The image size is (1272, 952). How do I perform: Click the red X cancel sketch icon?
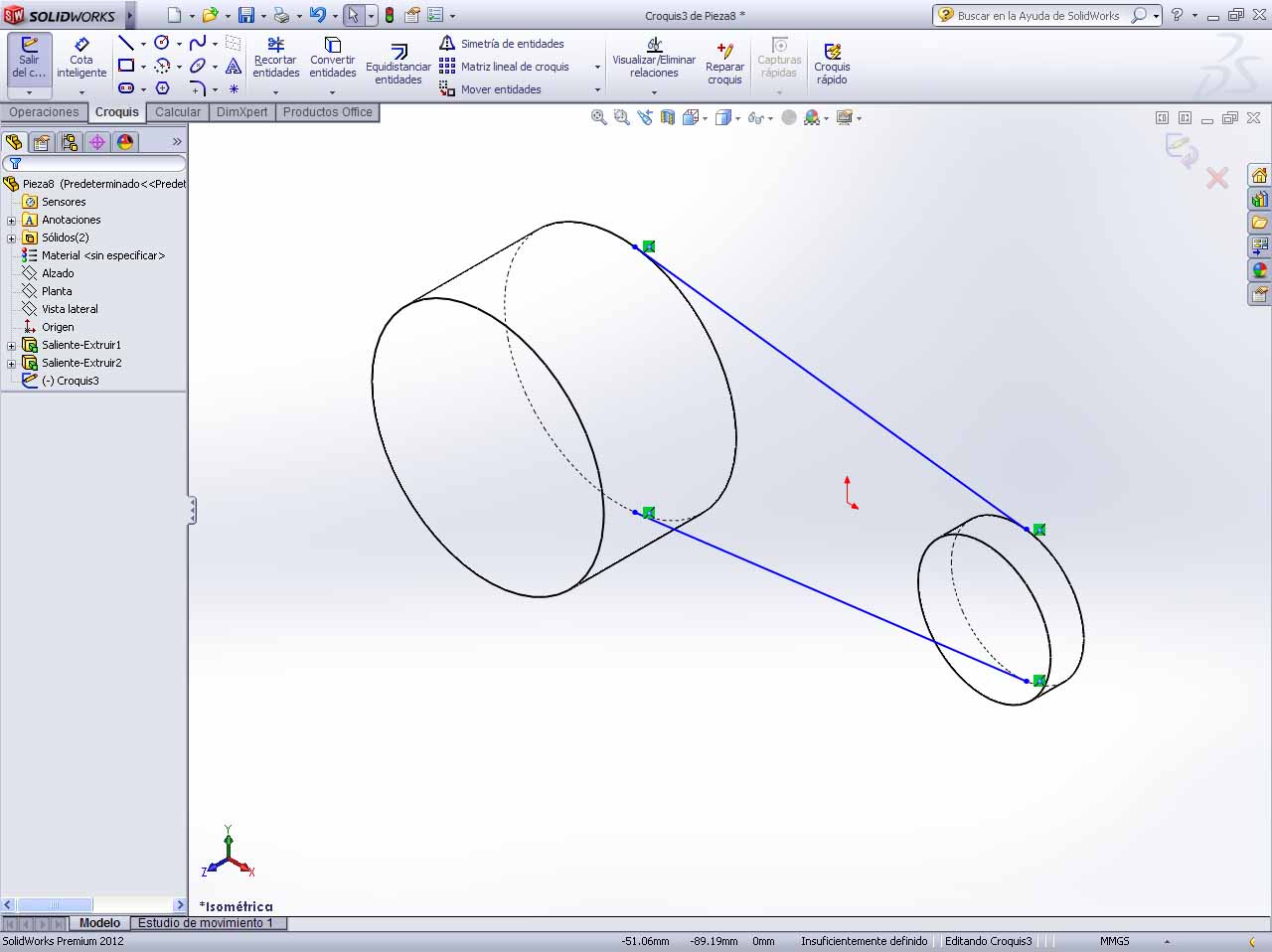point(1216,178)
